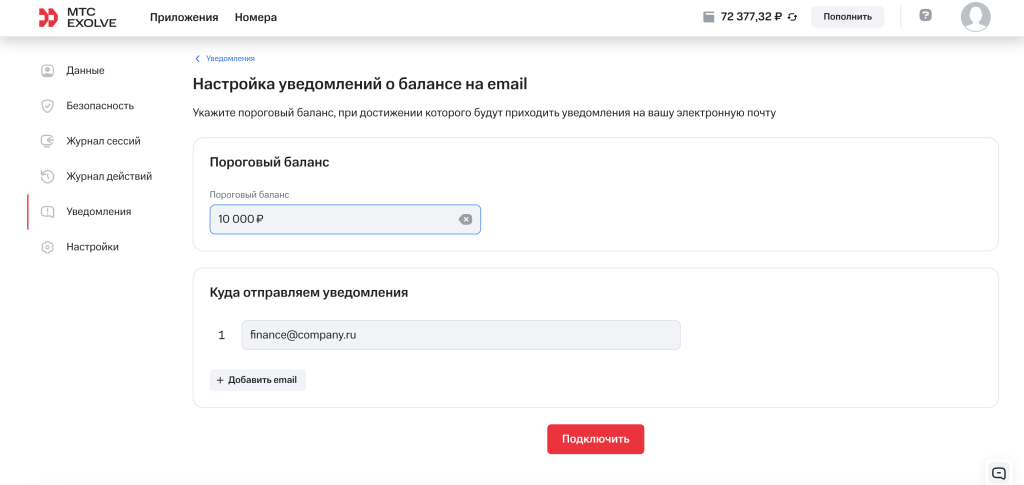Click the Уведомления sidebar icon
The width and height of the screenshot is (1024, 485).
point(47,211)
